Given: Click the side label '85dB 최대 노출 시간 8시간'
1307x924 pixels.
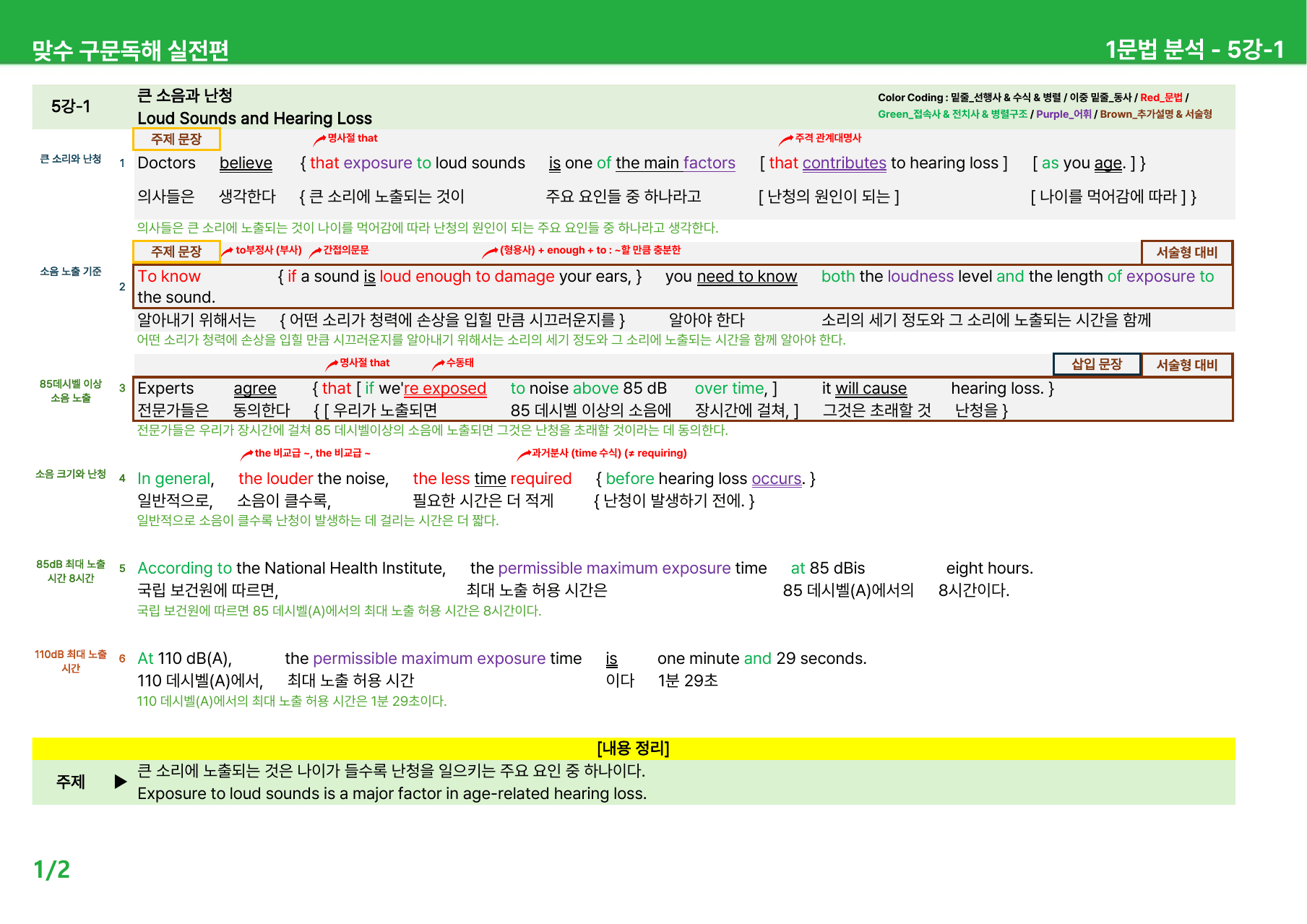Looking at the screenshot, I should pos(71,571).
